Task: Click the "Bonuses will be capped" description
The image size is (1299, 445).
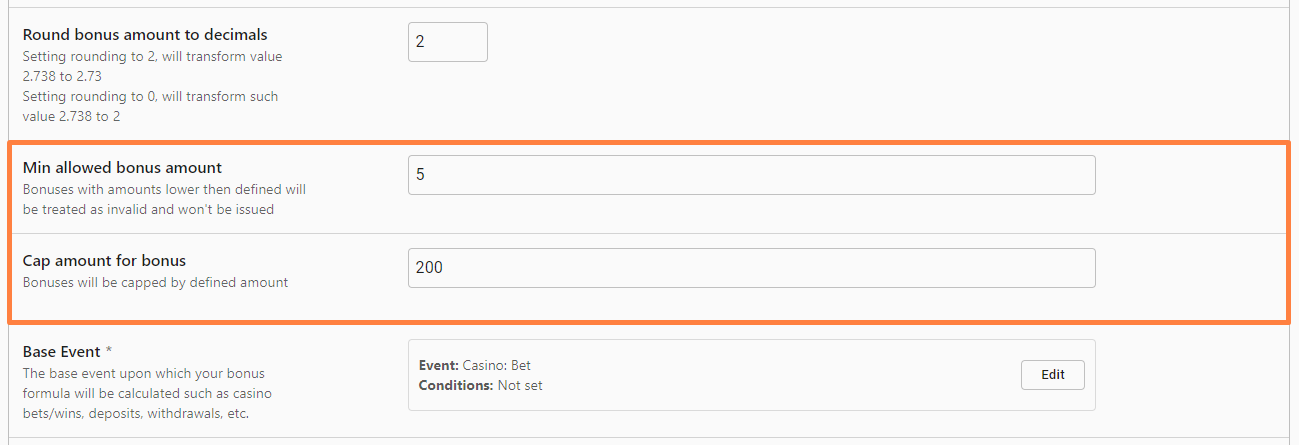Action: 155,283
